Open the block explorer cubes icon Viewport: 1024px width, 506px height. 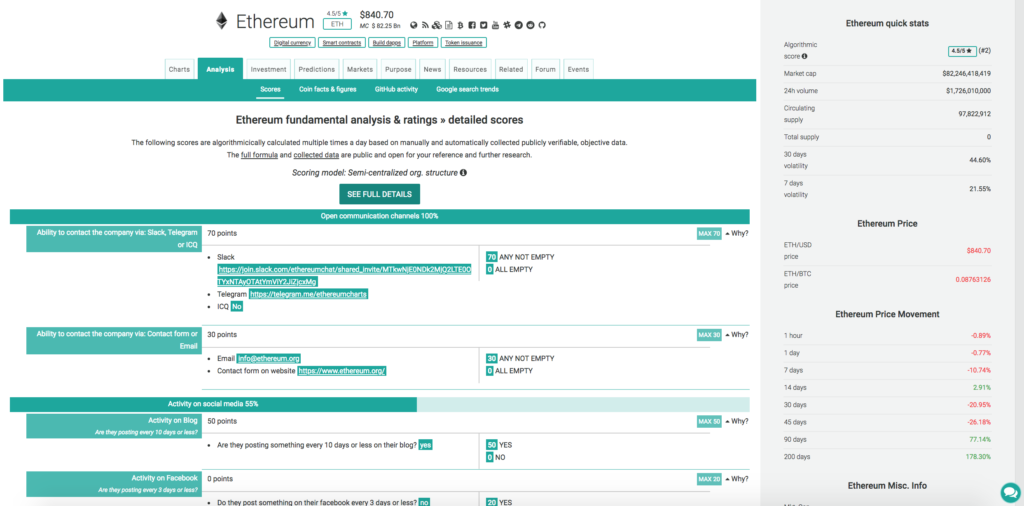pos(437,25)
